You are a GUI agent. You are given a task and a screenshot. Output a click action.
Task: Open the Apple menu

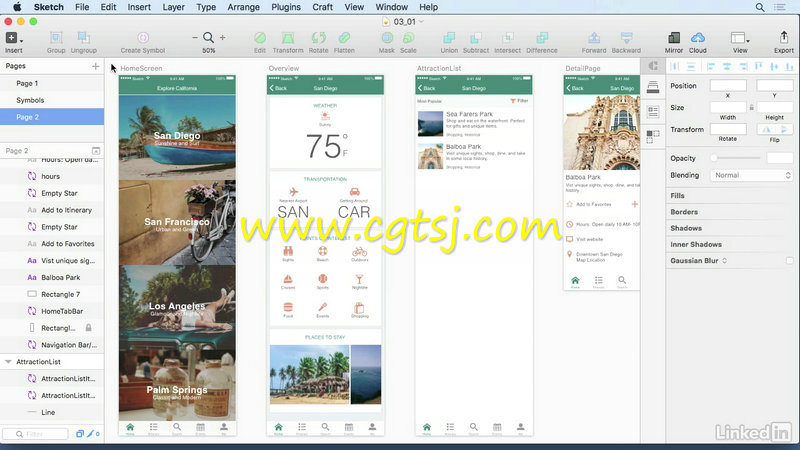point(17,7)
